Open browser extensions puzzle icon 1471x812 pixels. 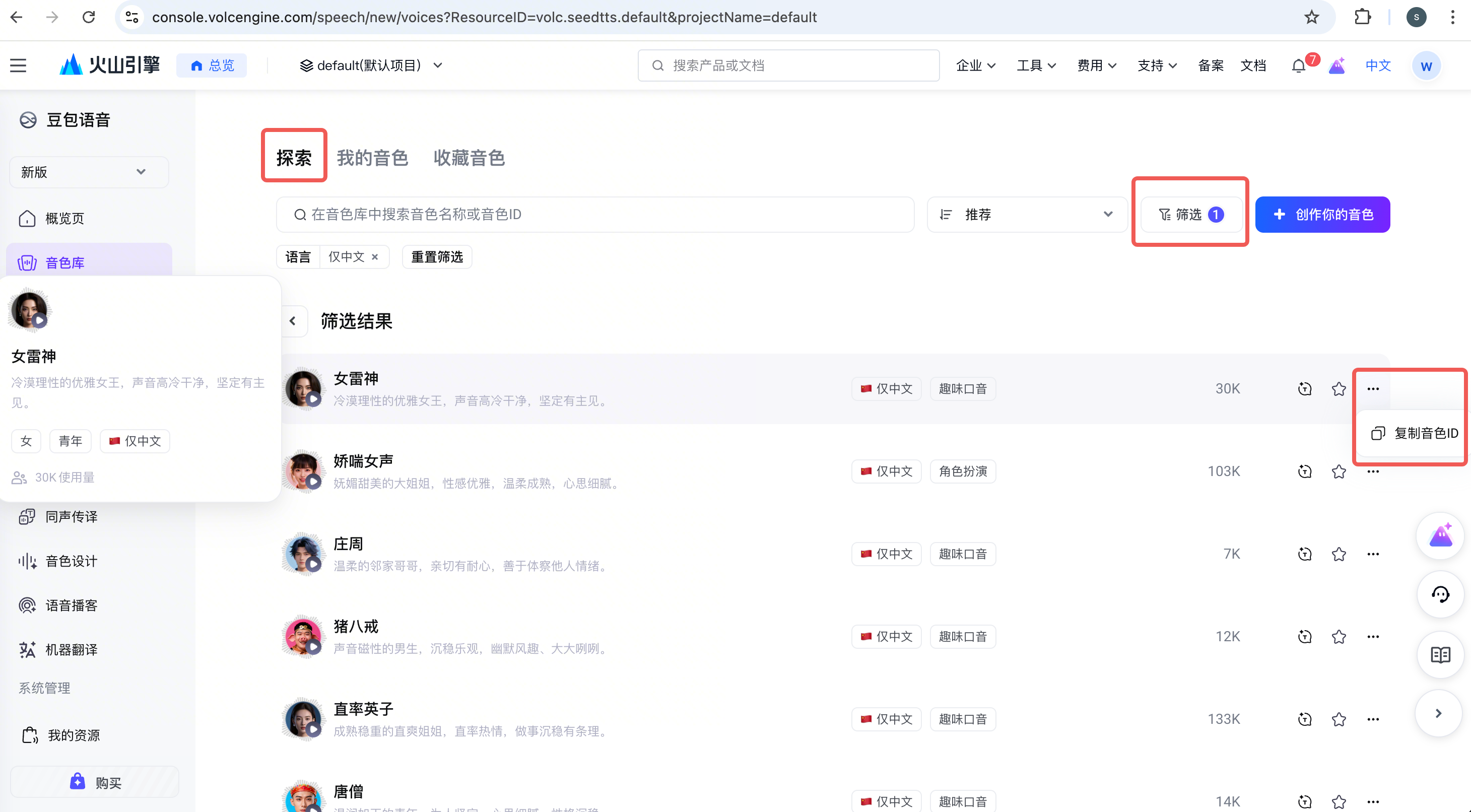click(1363, 17)
